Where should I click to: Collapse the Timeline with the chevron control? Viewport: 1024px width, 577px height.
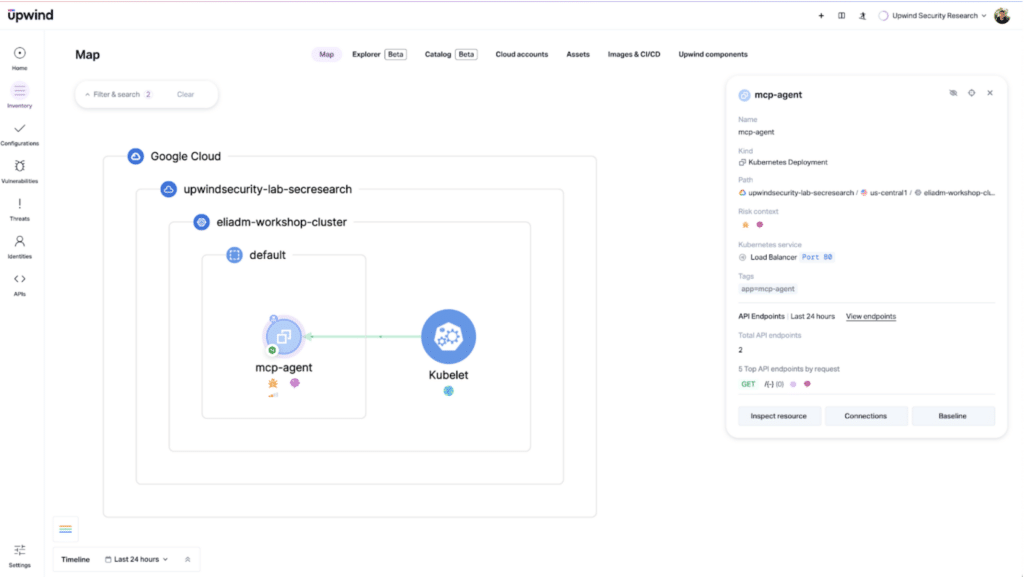[x=187, y=559]
